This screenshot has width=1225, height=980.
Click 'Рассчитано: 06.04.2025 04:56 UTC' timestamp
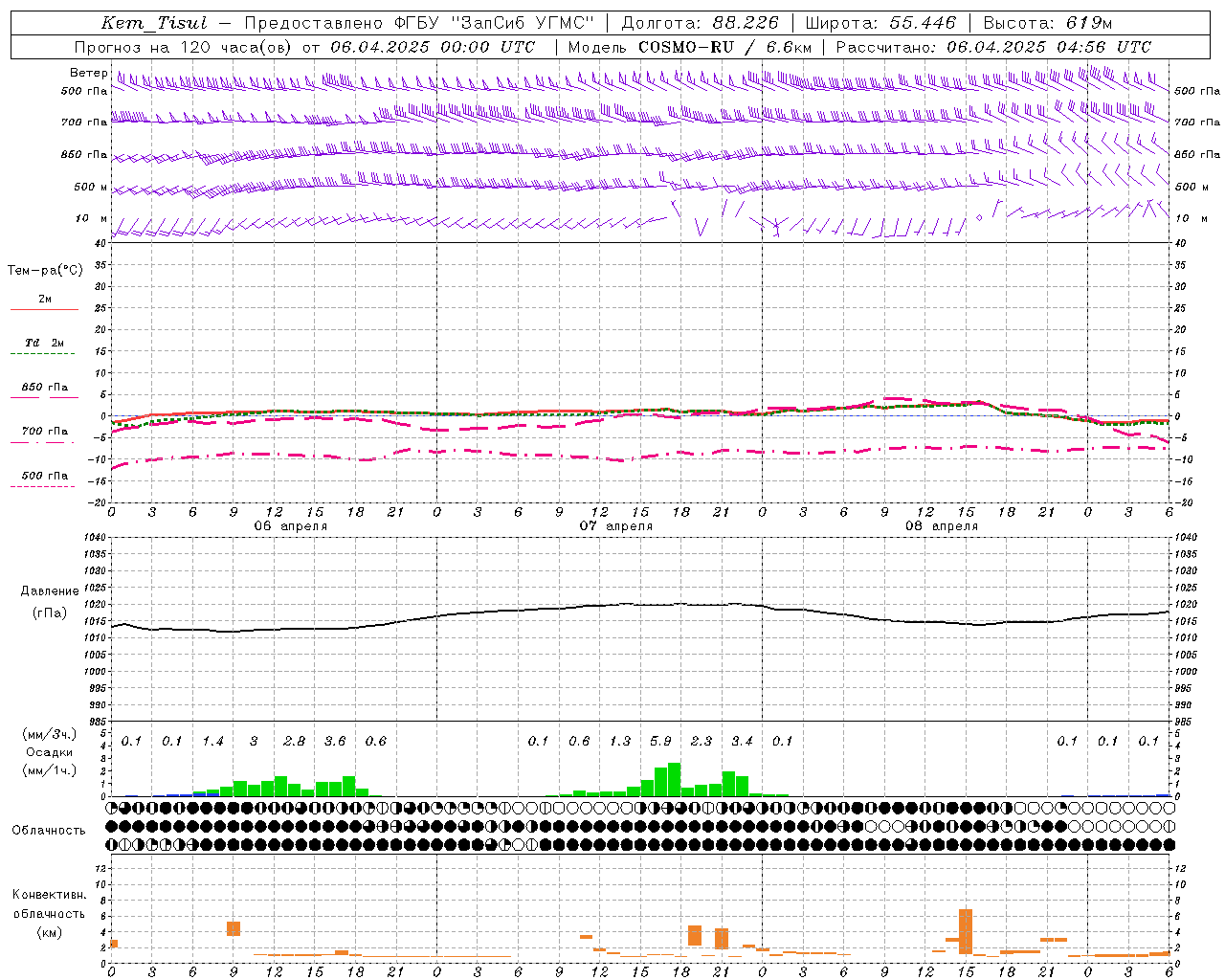[x=993, y=47]
